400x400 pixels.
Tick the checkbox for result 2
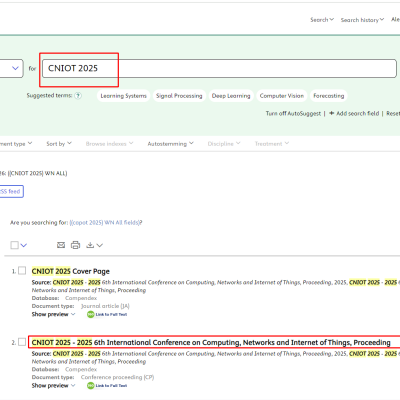[22, 342]
